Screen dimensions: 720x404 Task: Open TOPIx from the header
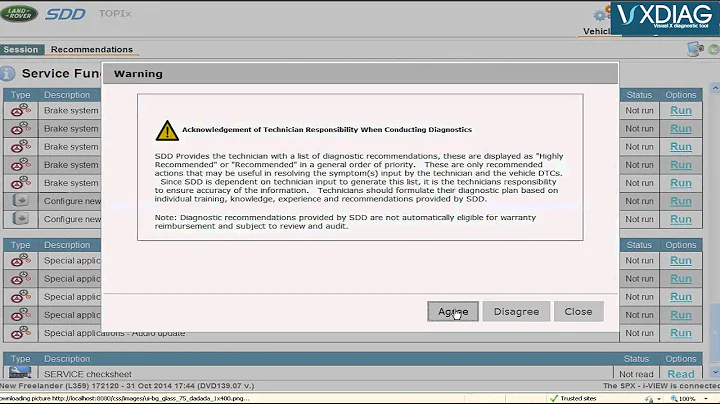click(115, 14)
